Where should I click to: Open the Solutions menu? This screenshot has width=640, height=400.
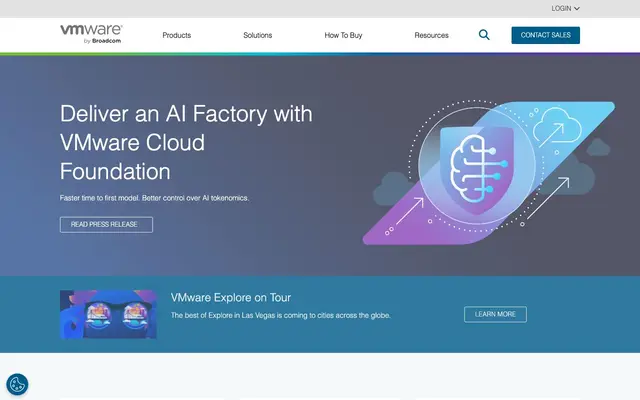(x=258, y=35)
